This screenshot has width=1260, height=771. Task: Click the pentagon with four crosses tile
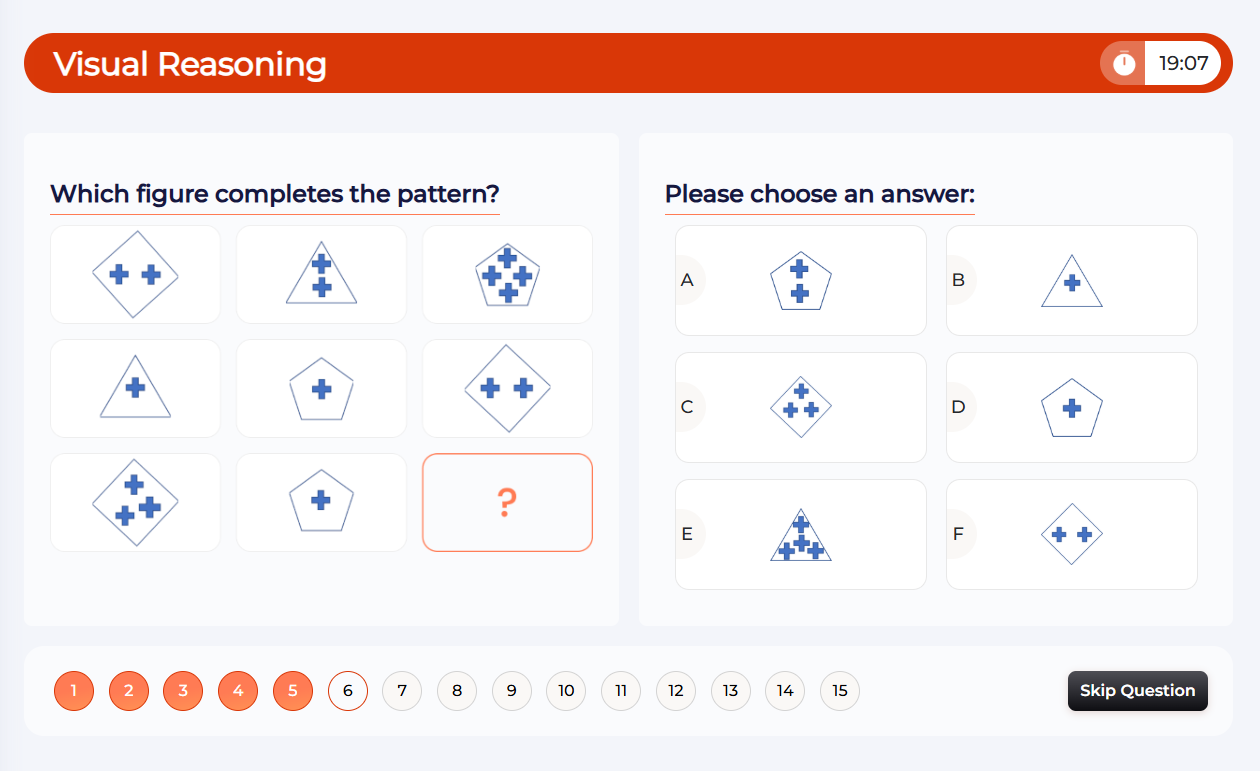(x=507, y=274)
